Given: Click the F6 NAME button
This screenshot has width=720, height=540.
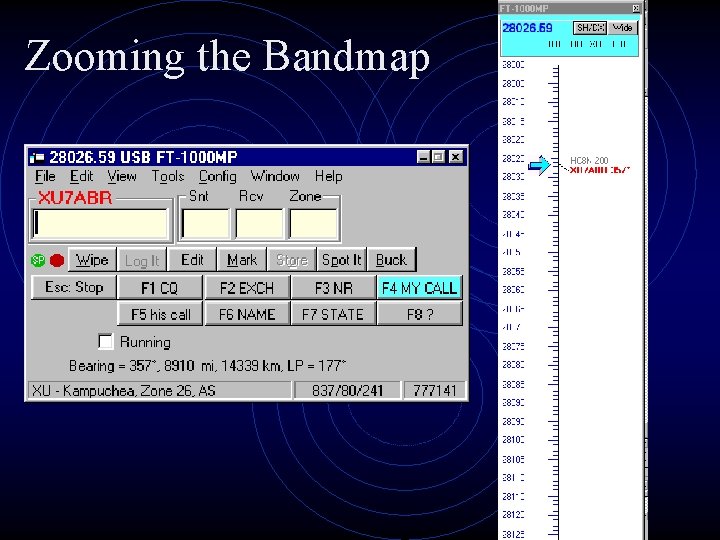Looking at the screenshot, I should tap(247, 315).
